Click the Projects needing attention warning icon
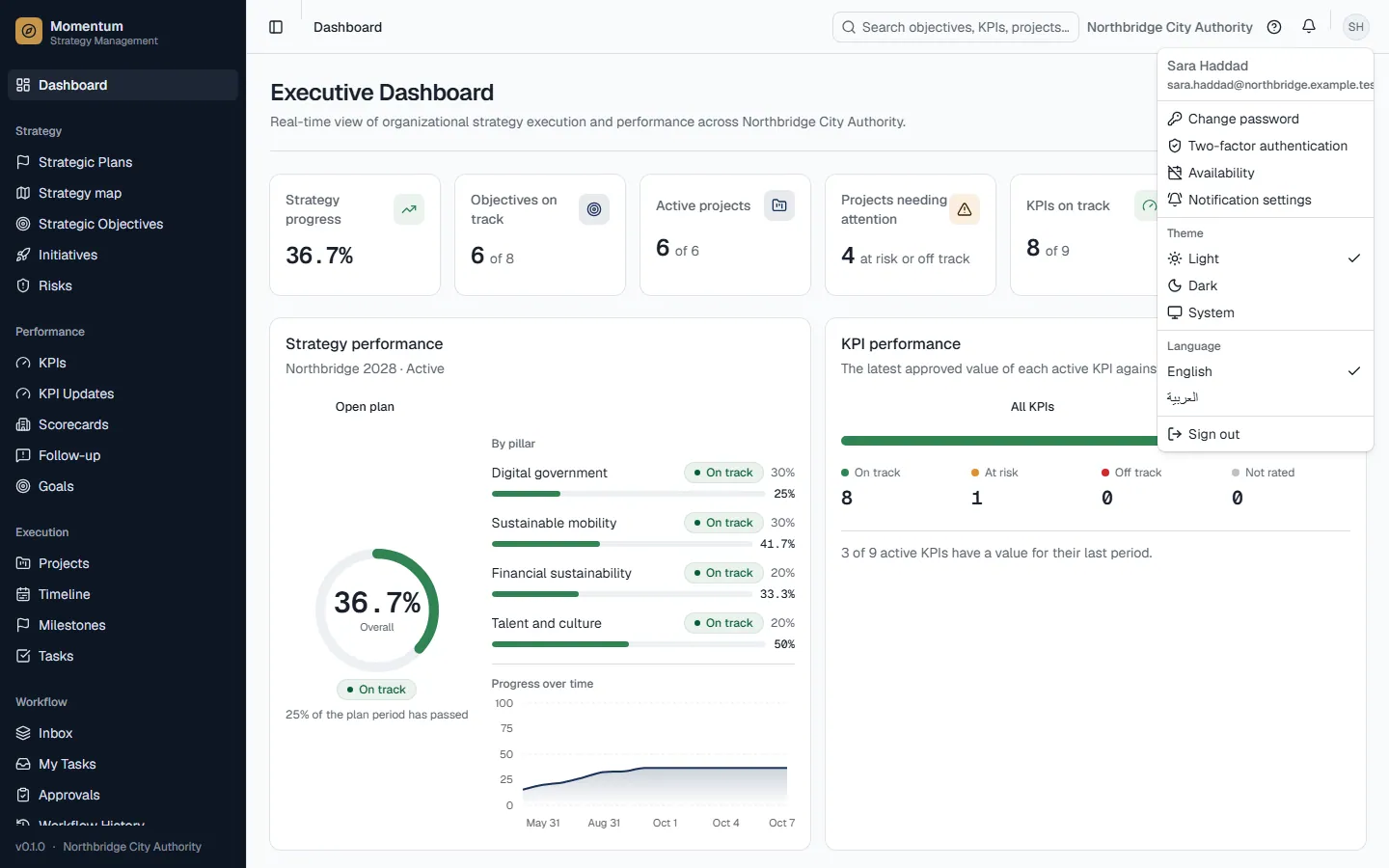 (965, 209)
